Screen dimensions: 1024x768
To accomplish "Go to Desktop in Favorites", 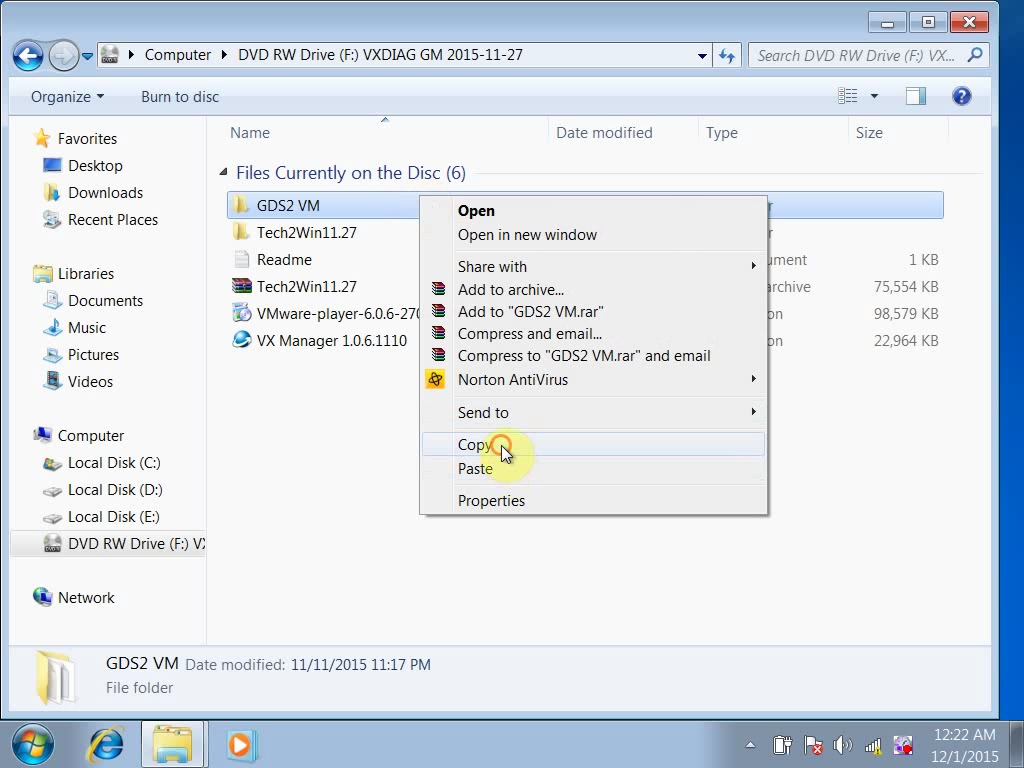I will [x=95, y=165].
